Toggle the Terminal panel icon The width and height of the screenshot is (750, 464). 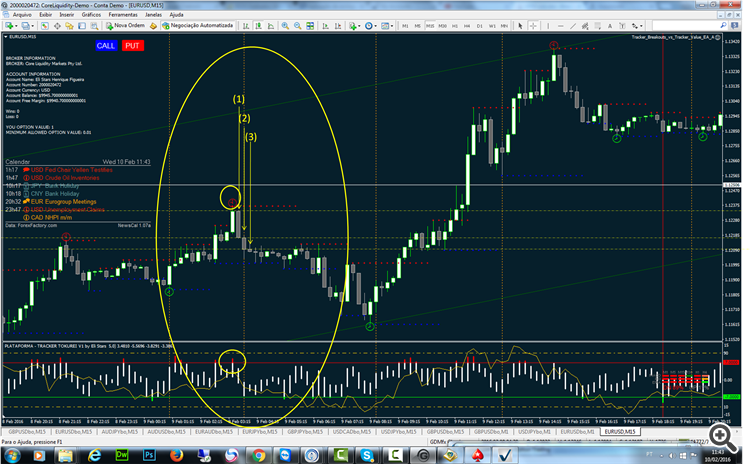tap(82, 25)
